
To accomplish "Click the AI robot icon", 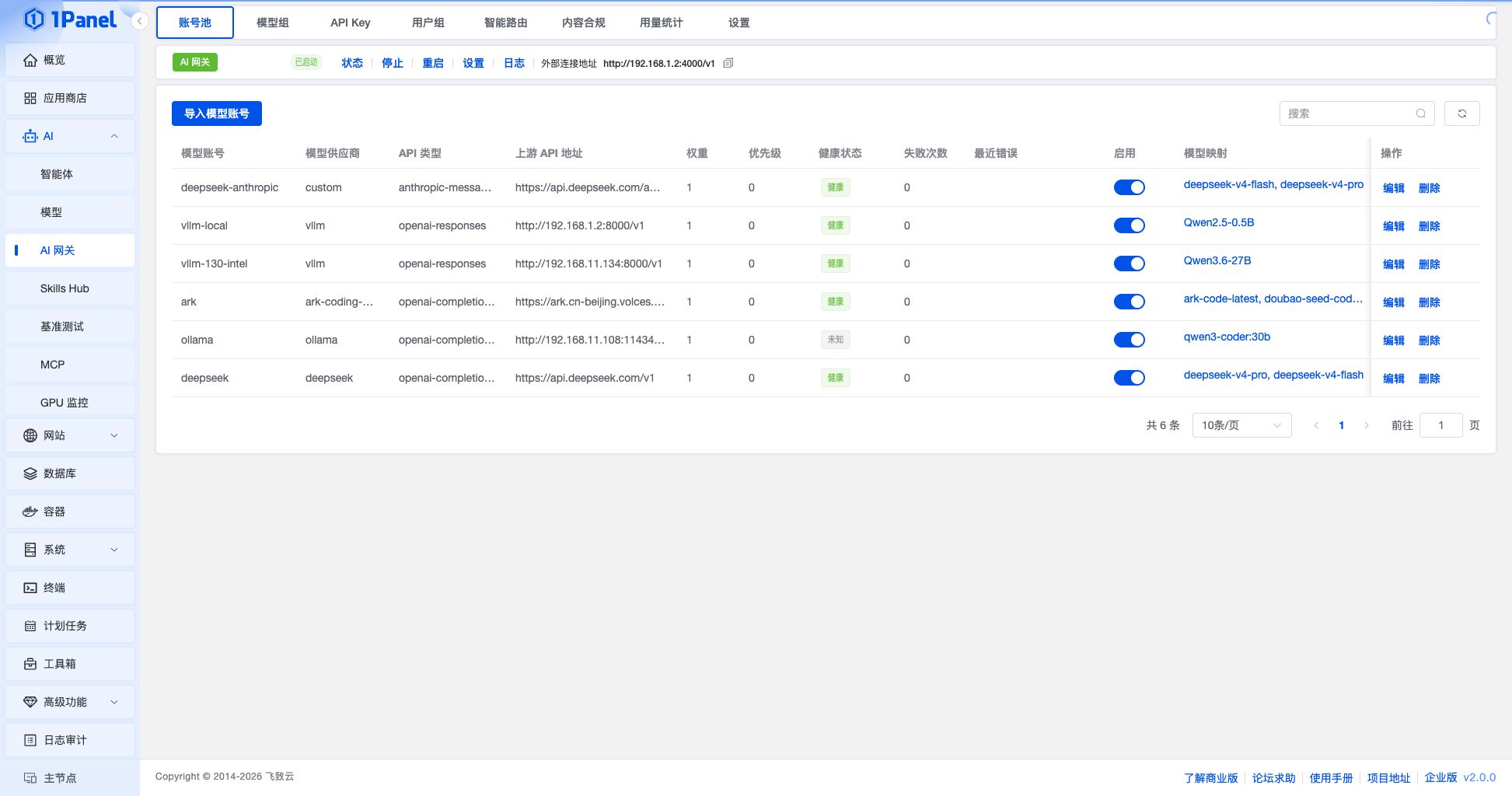I will (x=30, y=136).
